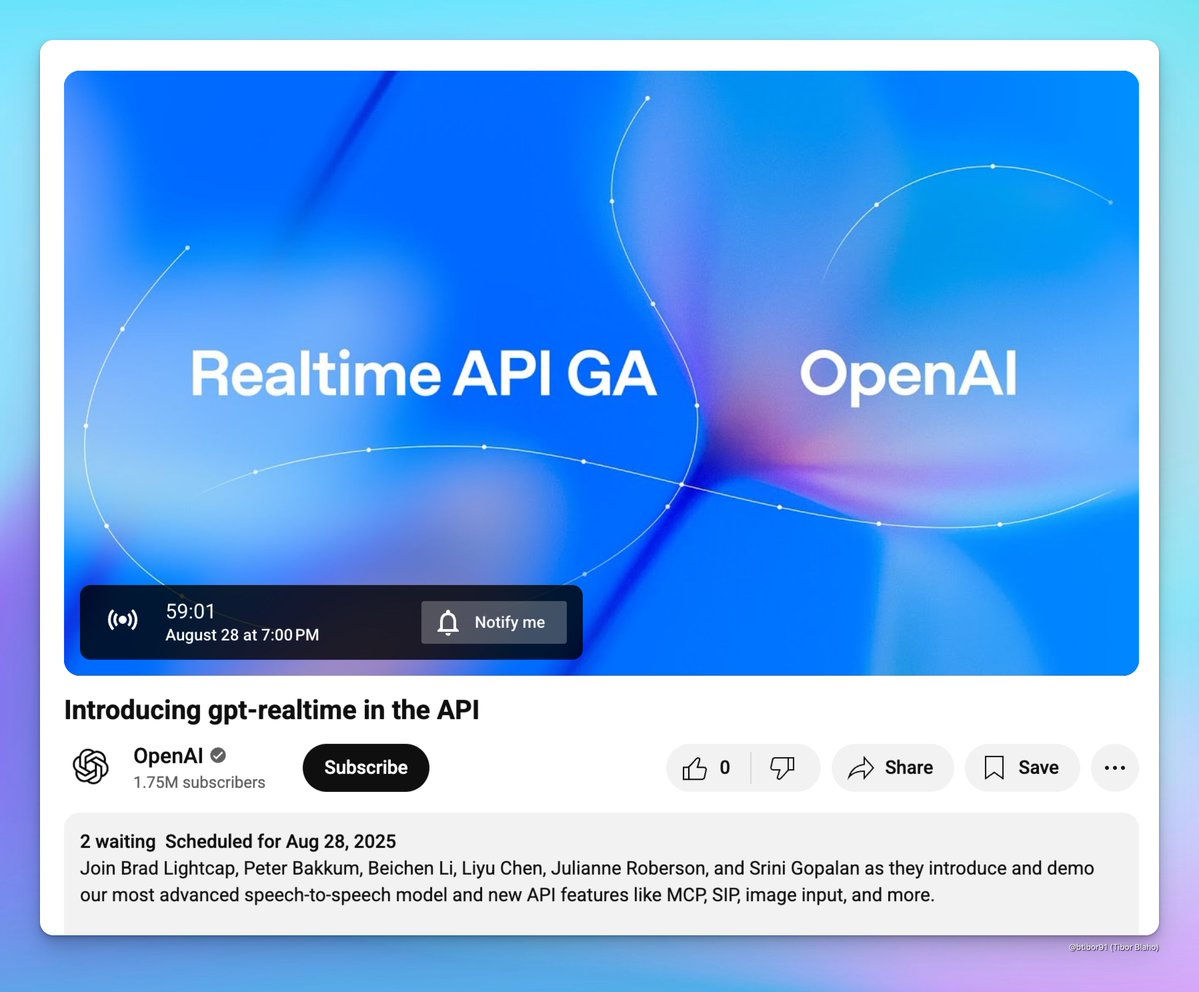Click the live broadcast icon on the video overlay
The image size is (1199, 992).
tap(122, 619)
